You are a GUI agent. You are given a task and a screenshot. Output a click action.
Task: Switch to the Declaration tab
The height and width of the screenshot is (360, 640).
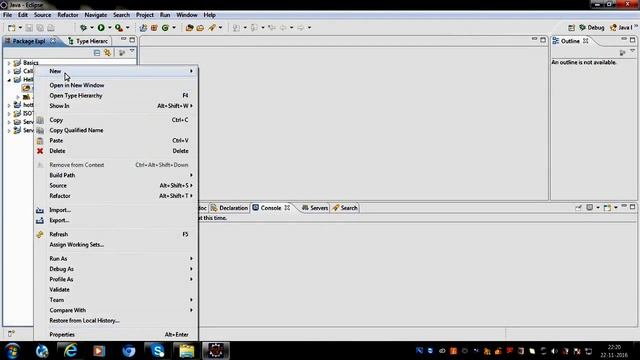click(229, 208)
